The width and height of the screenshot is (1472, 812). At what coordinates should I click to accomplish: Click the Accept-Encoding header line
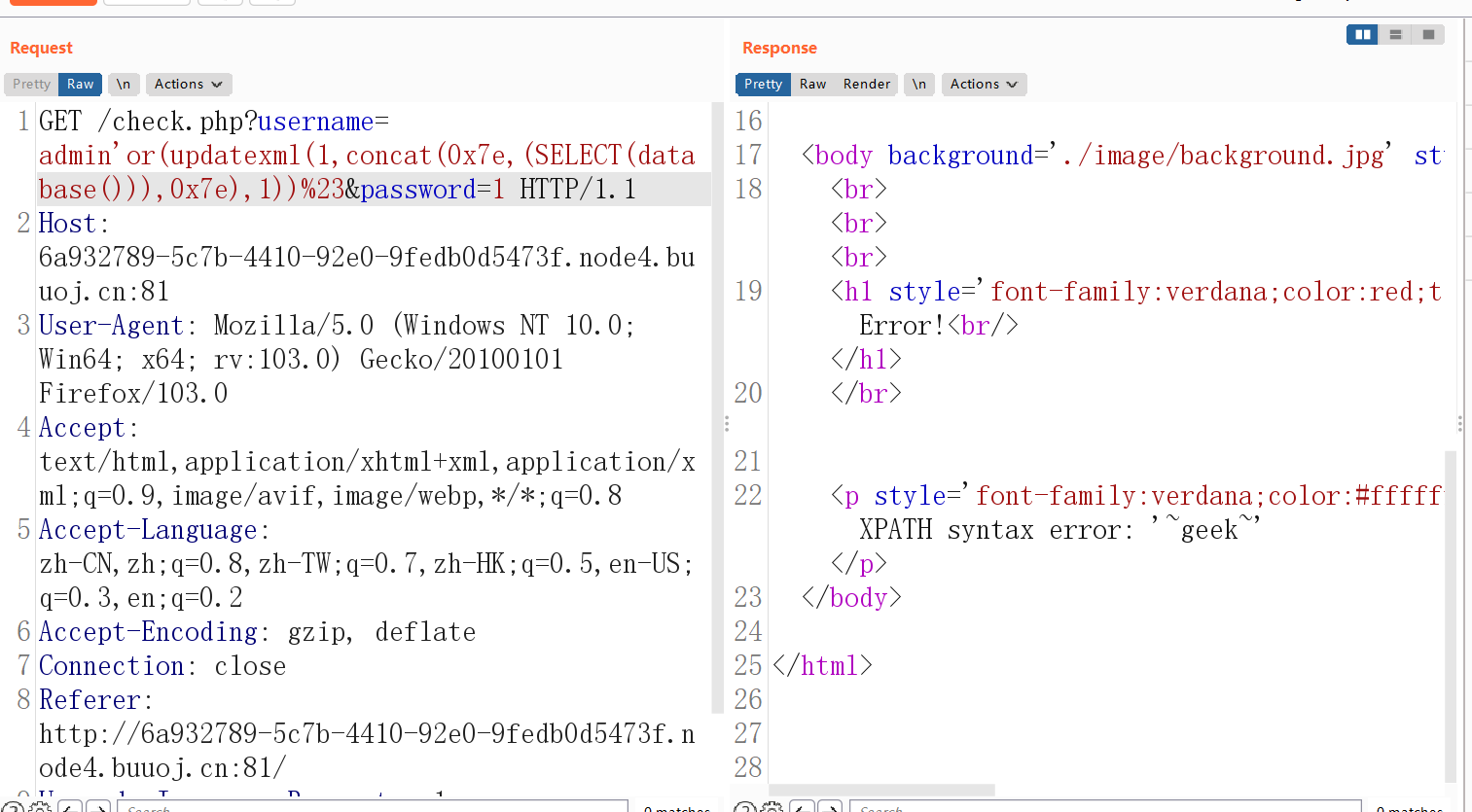[258, 632]
